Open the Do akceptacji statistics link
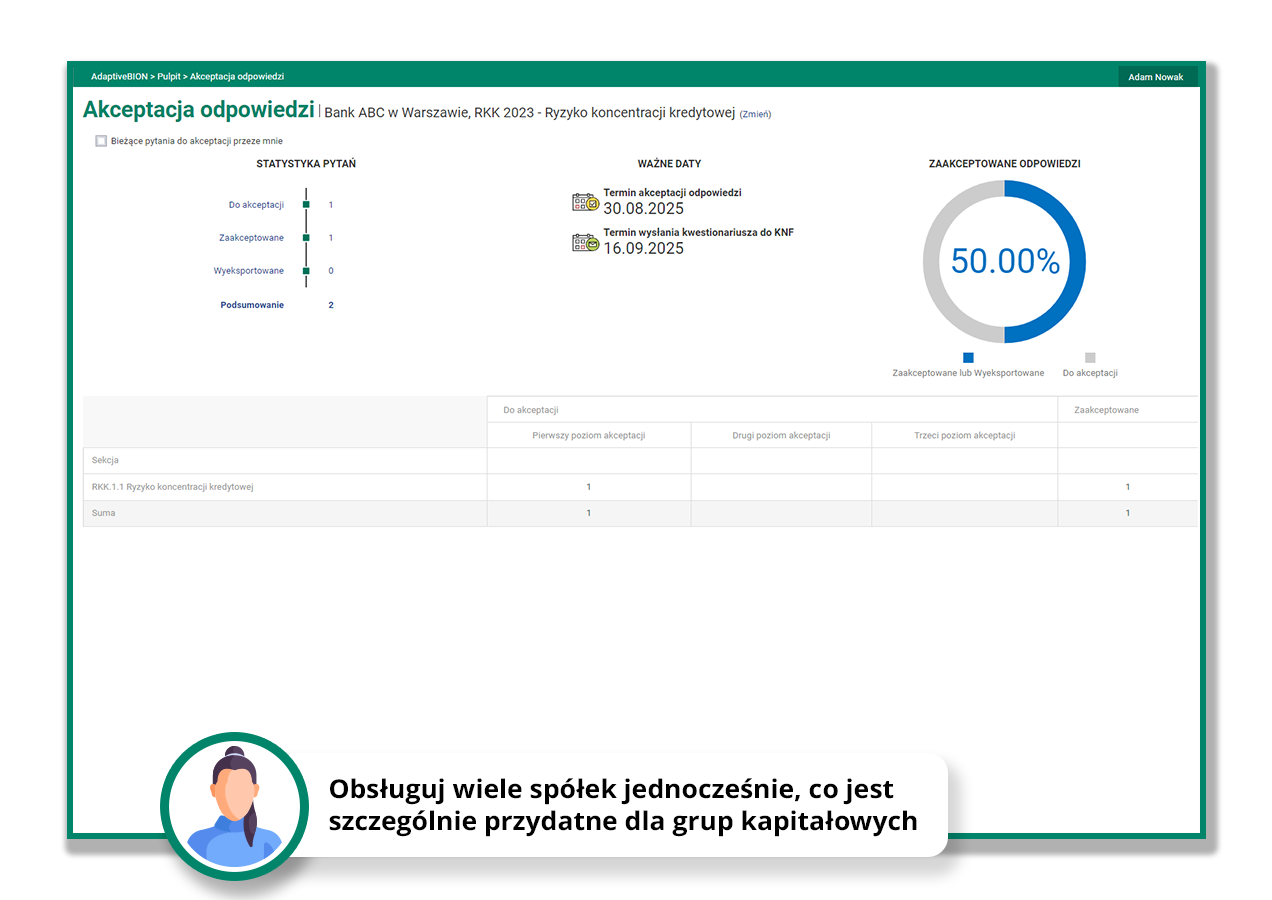The height and width of the screenshot is (900, 1272). [256, 205]
